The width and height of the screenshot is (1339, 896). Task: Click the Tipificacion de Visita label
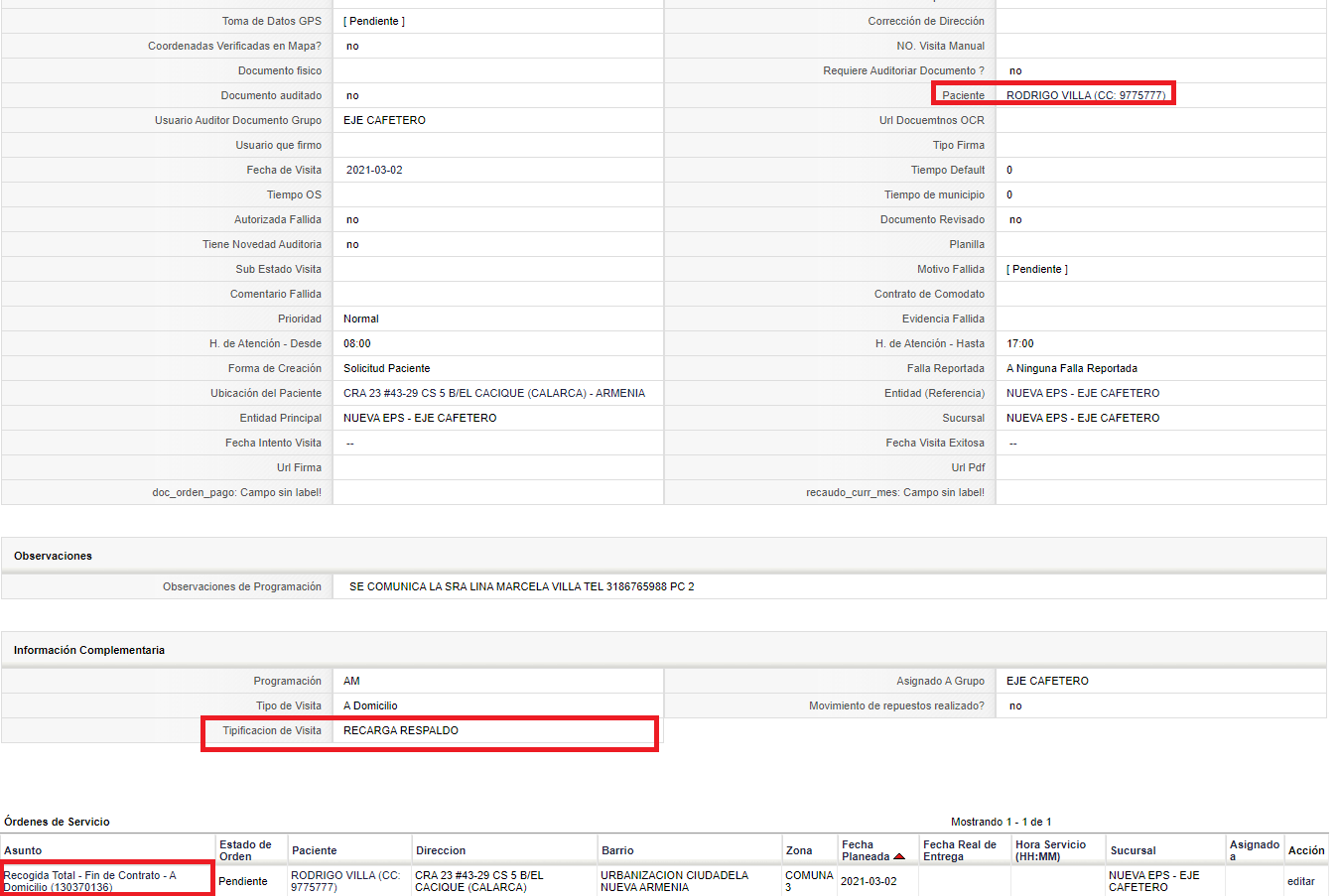point(272,730)
